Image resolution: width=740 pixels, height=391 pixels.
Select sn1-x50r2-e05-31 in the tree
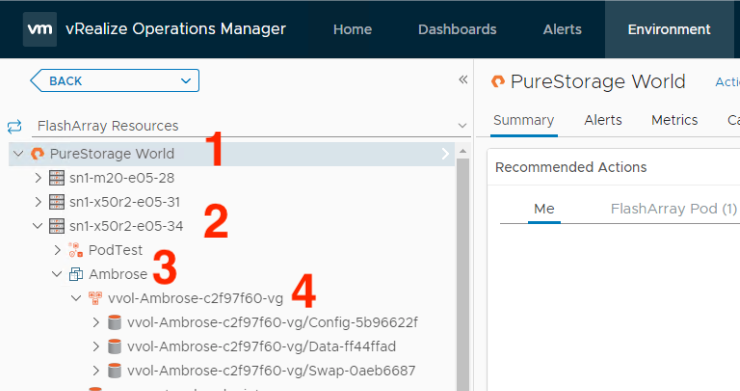[x=125, y=202]
